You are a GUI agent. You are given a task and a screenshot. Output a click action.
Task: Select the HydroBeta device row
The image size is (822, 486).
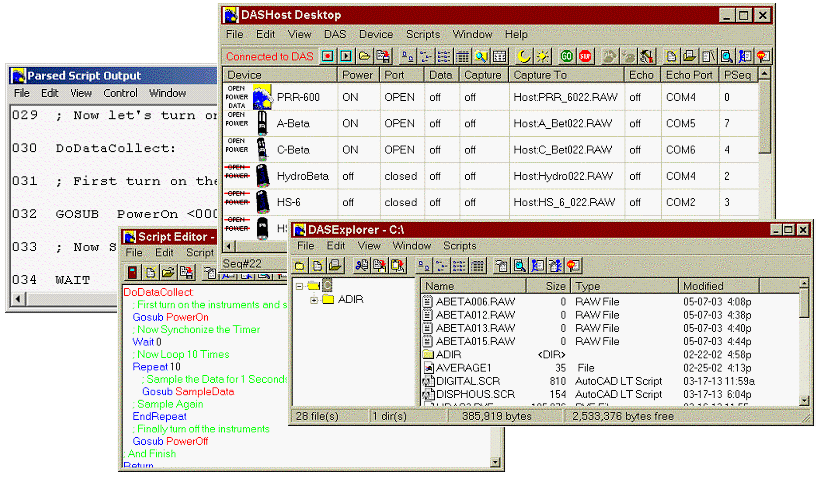(x=491, y=176)
